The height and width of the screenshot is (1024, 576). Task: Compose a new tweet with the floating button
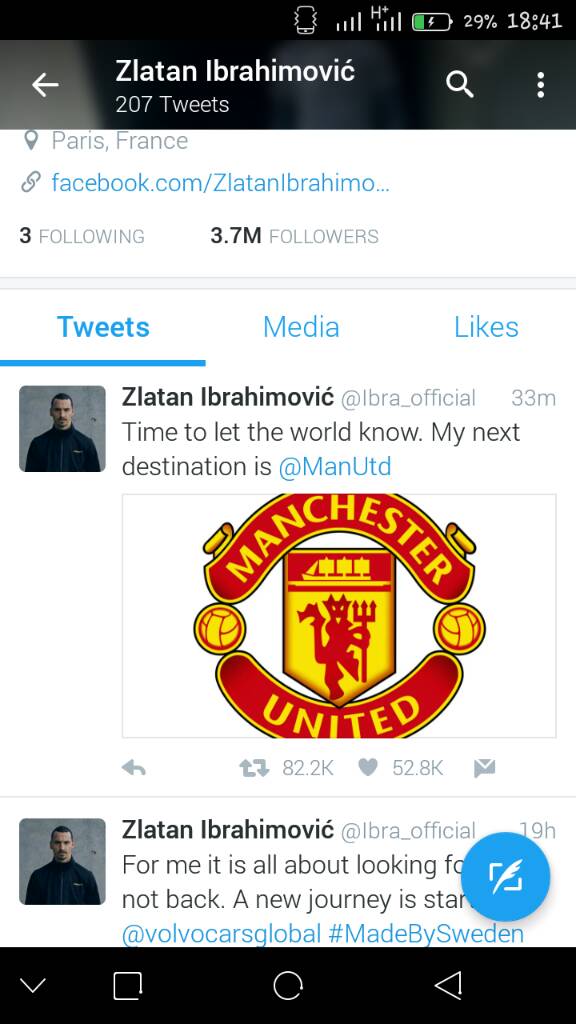(x=506, y=876)
